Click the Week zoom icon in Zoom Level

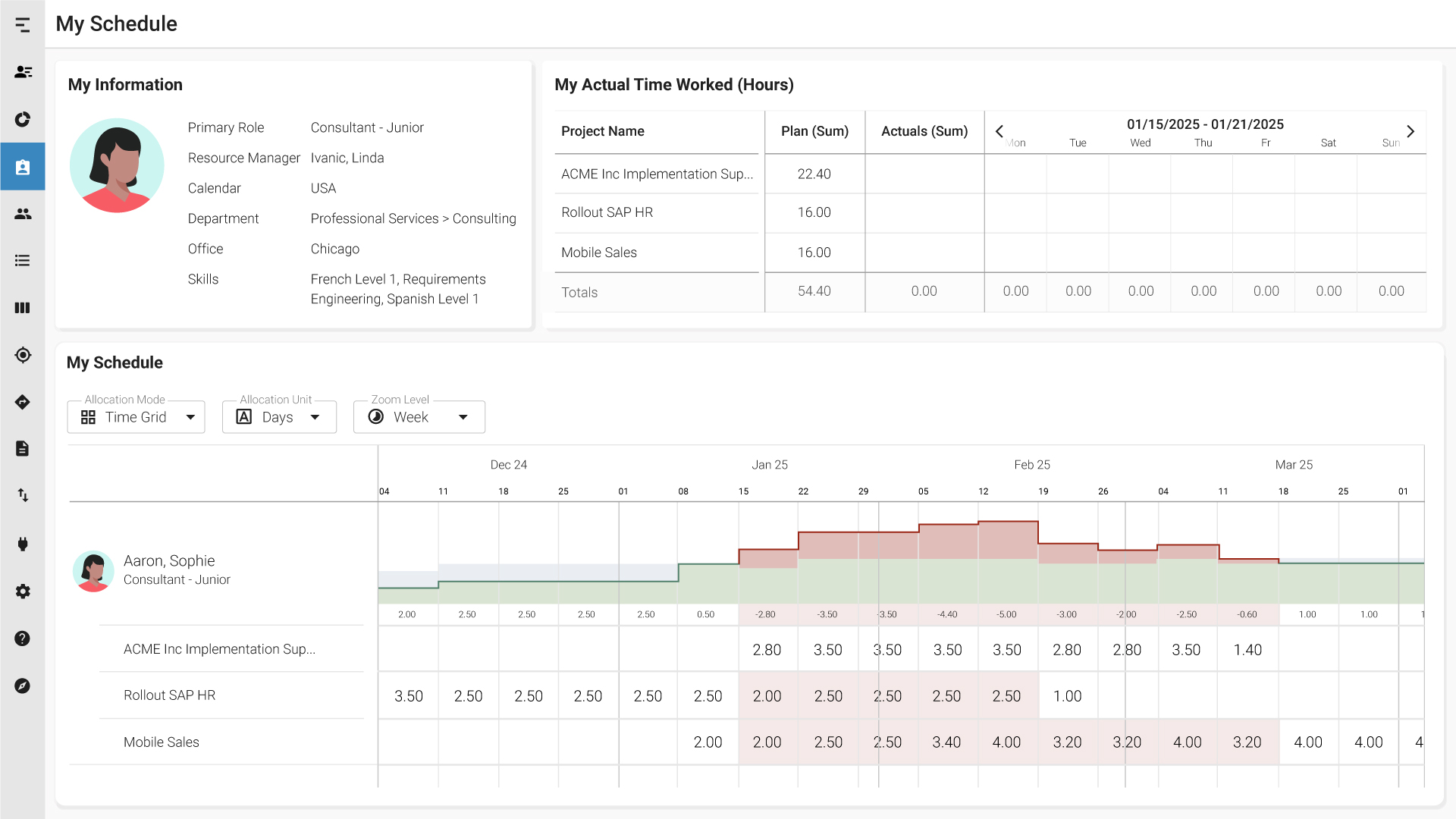tap(376, 416)
